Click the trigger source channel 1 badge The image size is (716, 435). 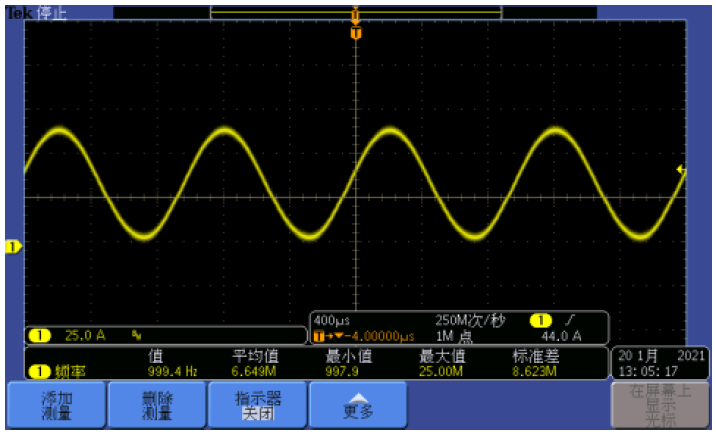(x=540, y=321)
